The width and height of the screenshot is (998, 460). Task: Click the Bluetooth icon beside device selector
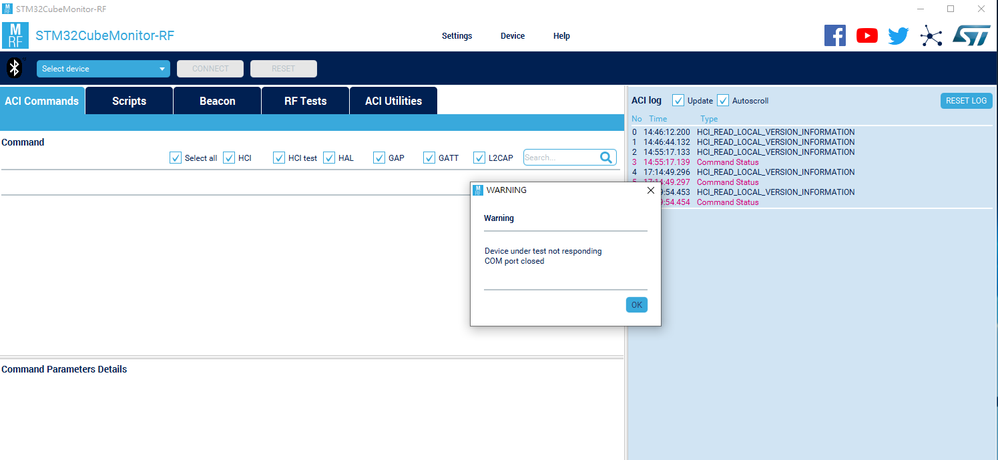point(15,68)
